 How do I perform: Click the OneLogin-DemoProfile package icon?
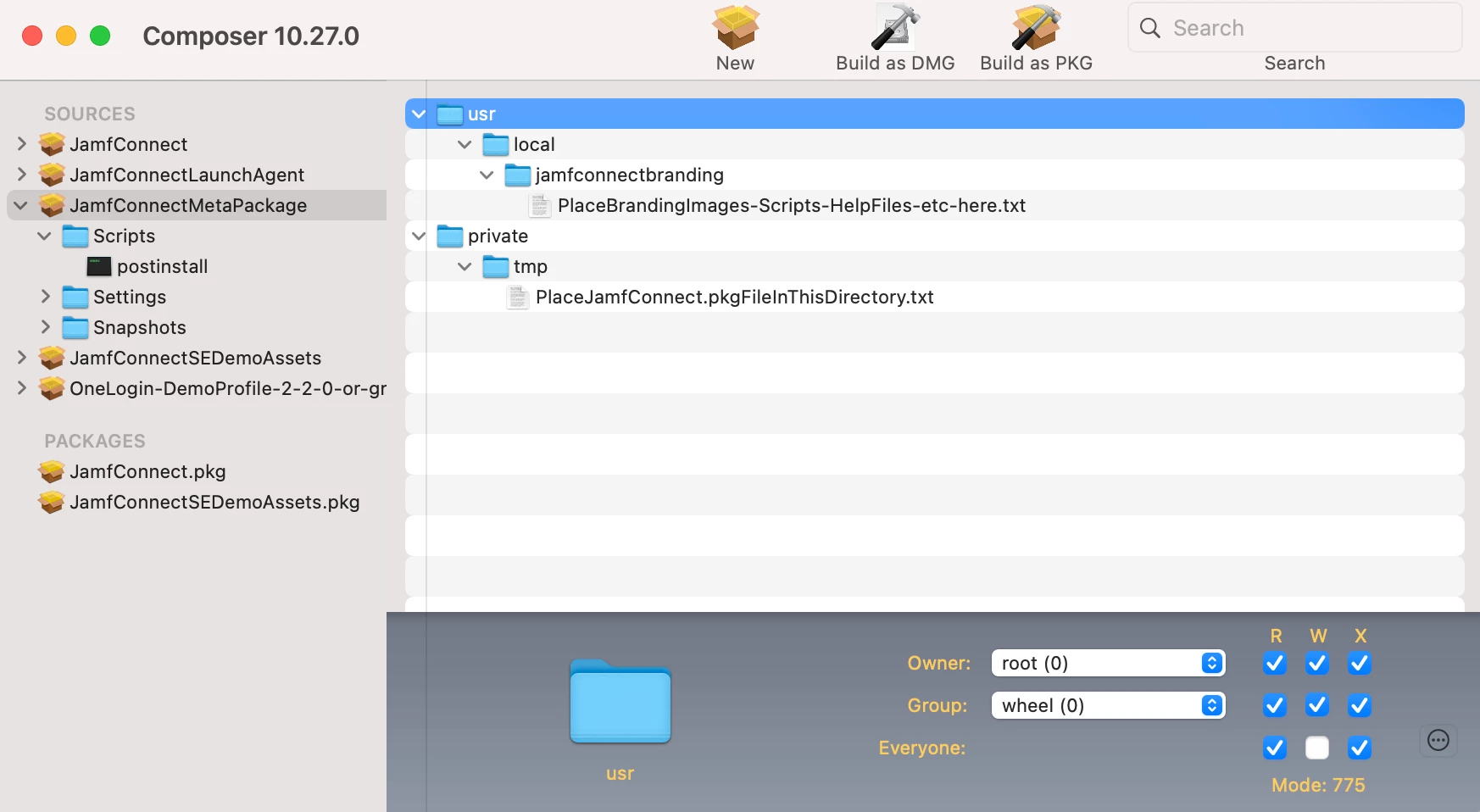coord(52,388)
